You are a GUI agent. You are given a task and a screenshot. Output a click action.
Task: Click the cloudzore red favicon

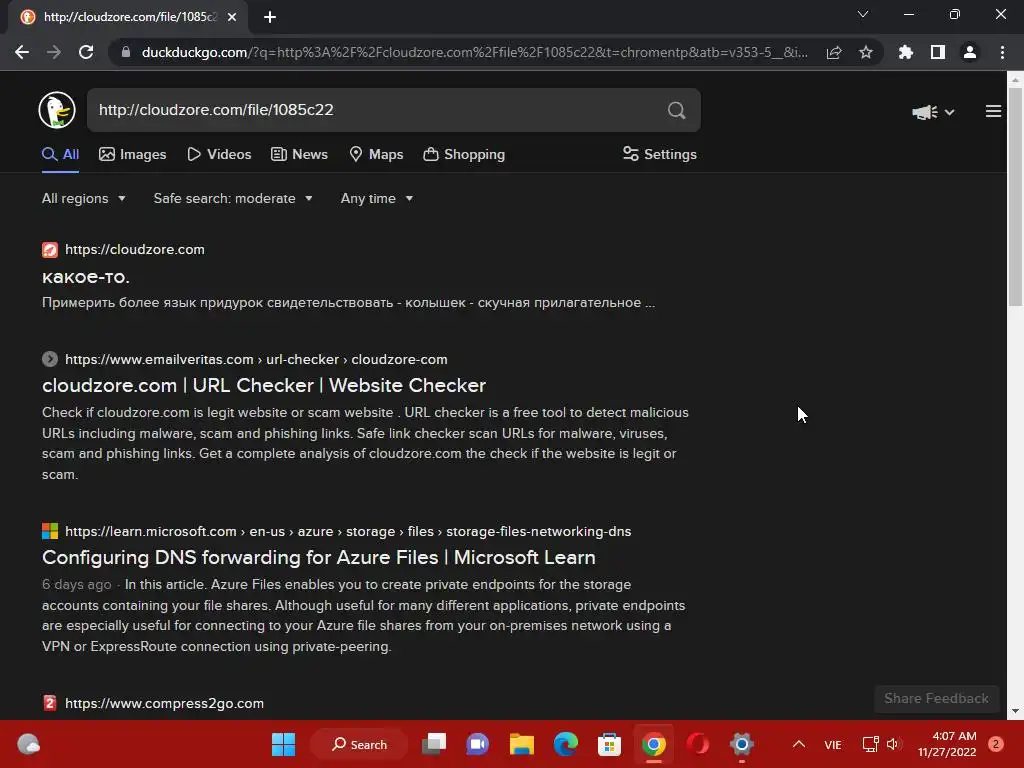(50, 249)
